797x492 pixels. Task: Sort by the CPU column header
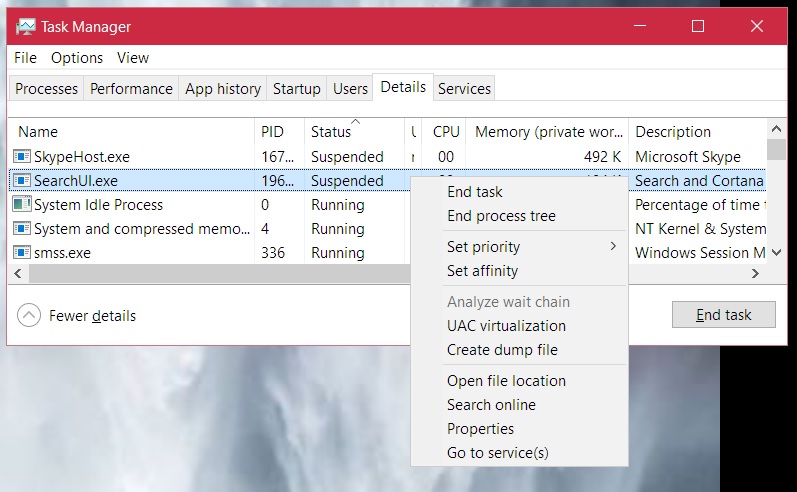(444, 132)
